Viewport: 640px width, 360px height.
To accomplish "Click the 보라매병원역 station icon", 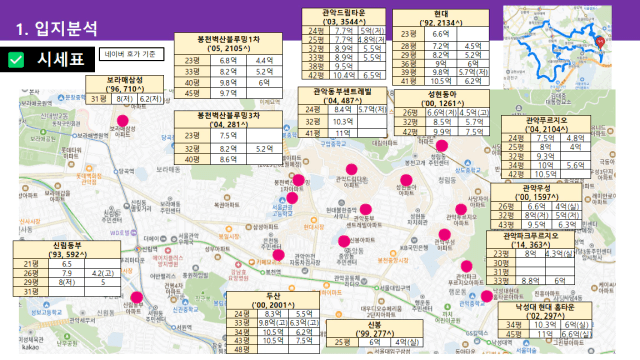I will coord(74,135).
